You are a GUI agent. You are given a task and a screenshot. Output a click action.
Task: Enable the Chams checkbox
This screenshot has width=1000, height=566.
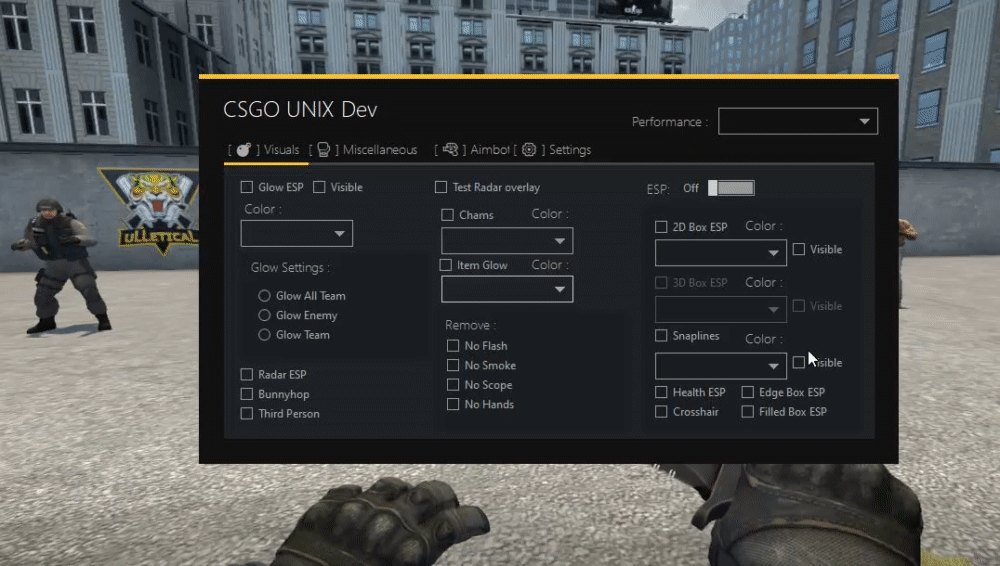448,215
